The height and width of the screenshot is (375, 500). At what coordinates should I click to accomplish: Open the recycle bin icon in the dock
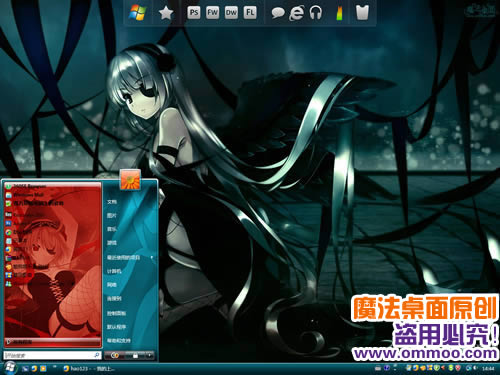coord(362,13)
